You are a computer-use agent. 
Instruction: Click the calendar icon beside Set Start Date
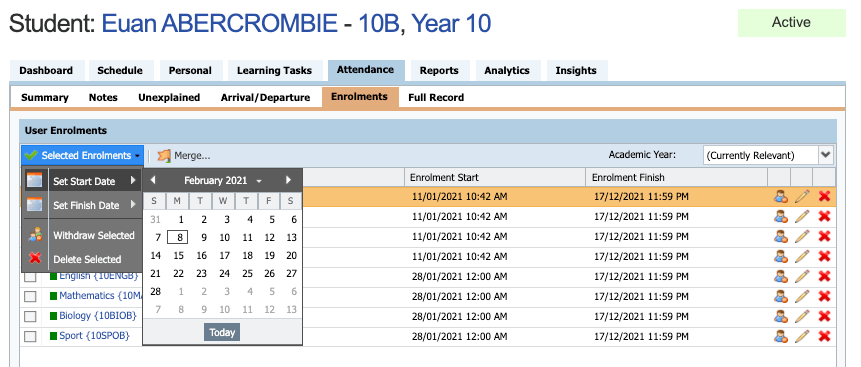point(35,181)
